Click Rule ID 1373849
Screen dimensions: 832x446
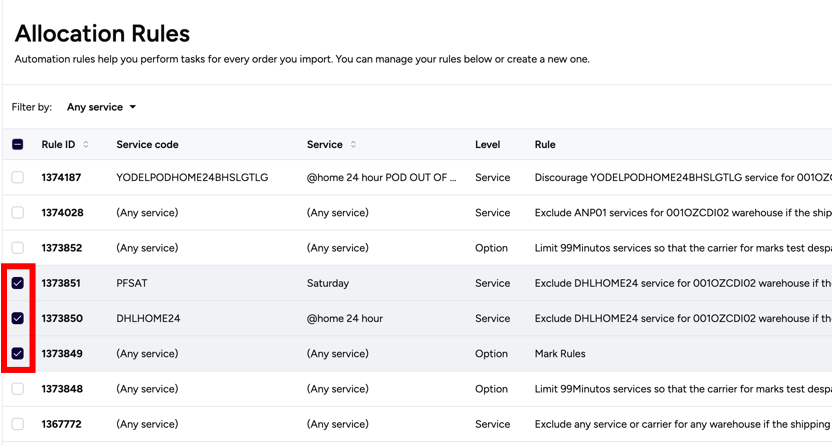(x=62, y=354)
